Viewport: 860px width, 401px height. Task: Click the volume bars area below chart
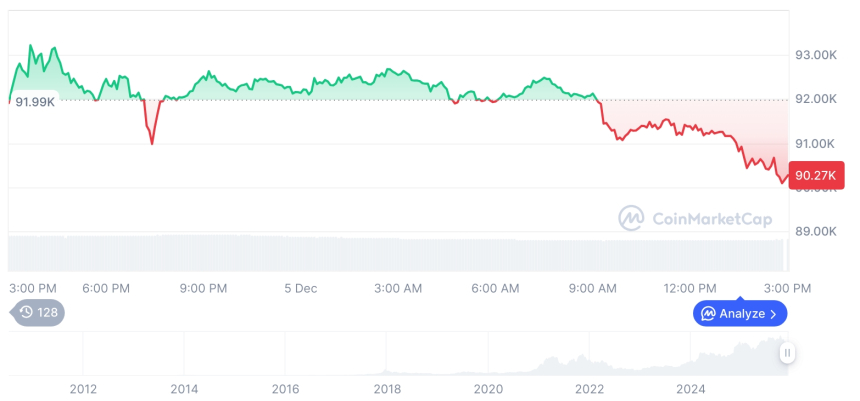[400, 252]
